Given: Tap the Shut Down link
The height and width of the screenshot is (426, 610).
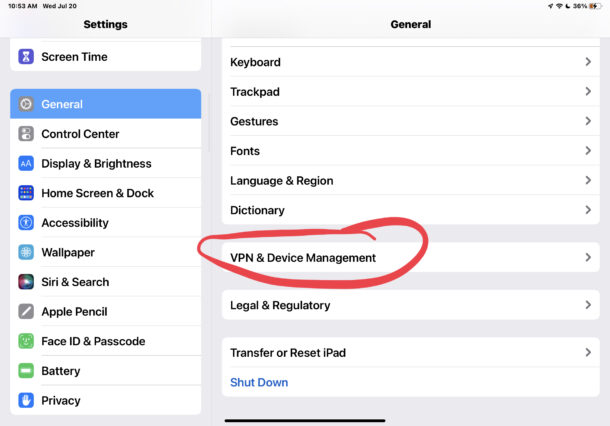Looking at the screenshot, I should tap(259, 382).
